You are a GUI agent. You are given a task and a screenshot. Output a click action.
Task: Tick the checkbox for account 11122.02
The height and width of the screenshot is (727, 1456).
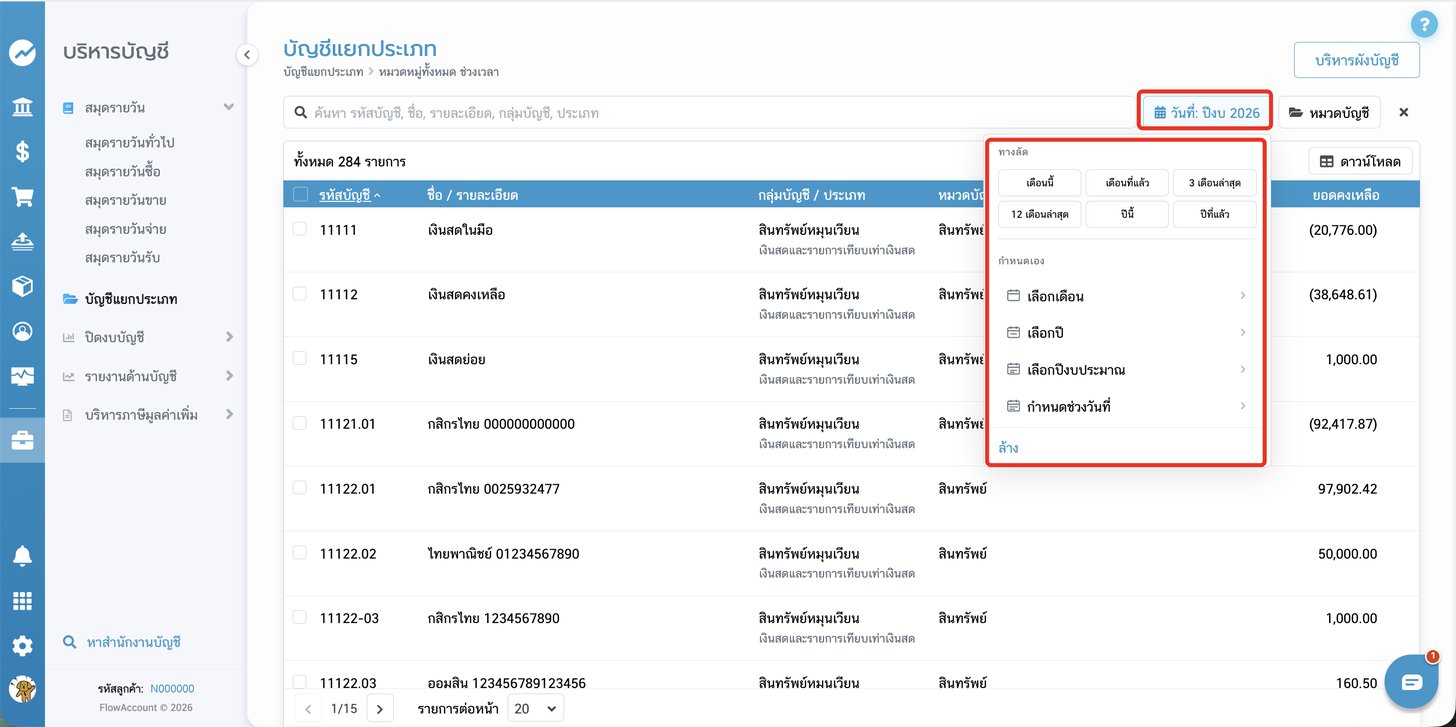point(300,553)
